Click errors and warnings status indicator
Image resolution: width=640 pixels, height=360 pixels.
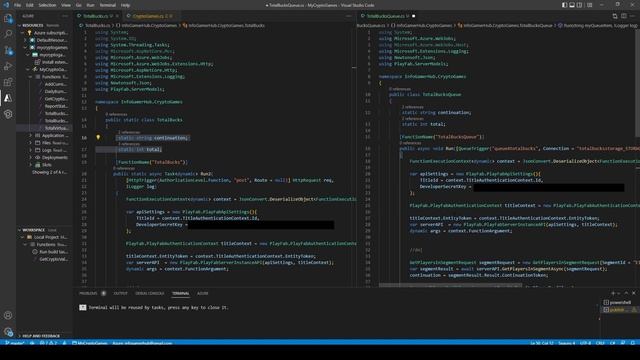[x=48, y=343]
